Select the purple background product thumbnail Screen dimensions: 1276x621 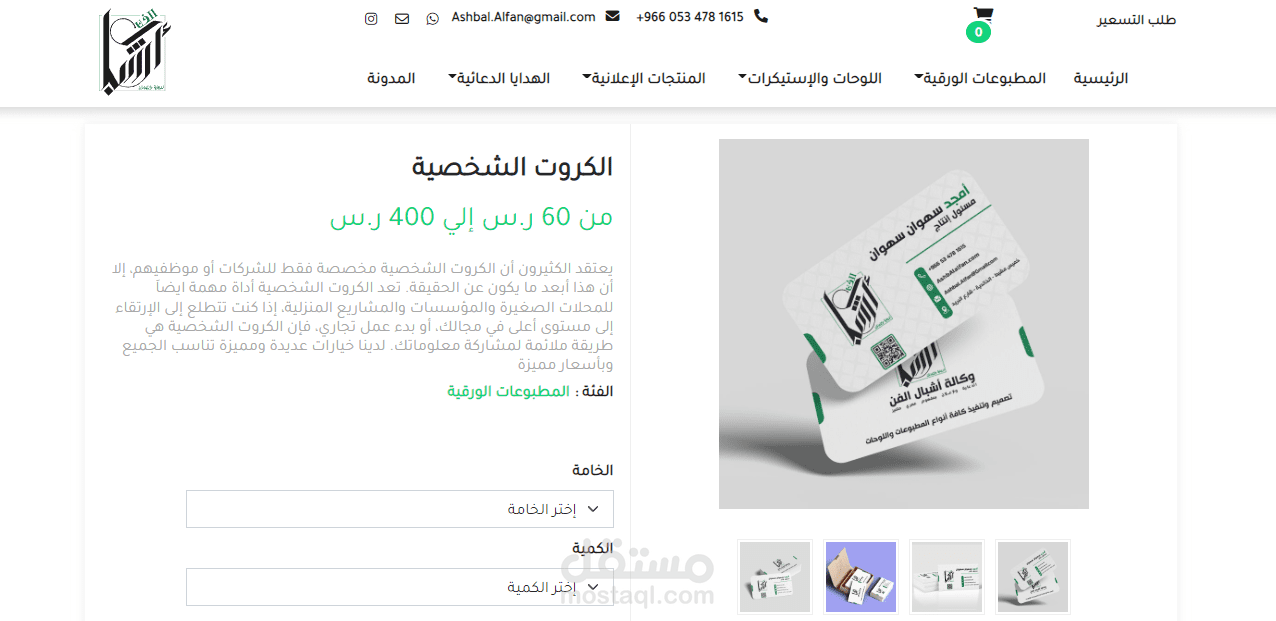(x=861, y=577)
